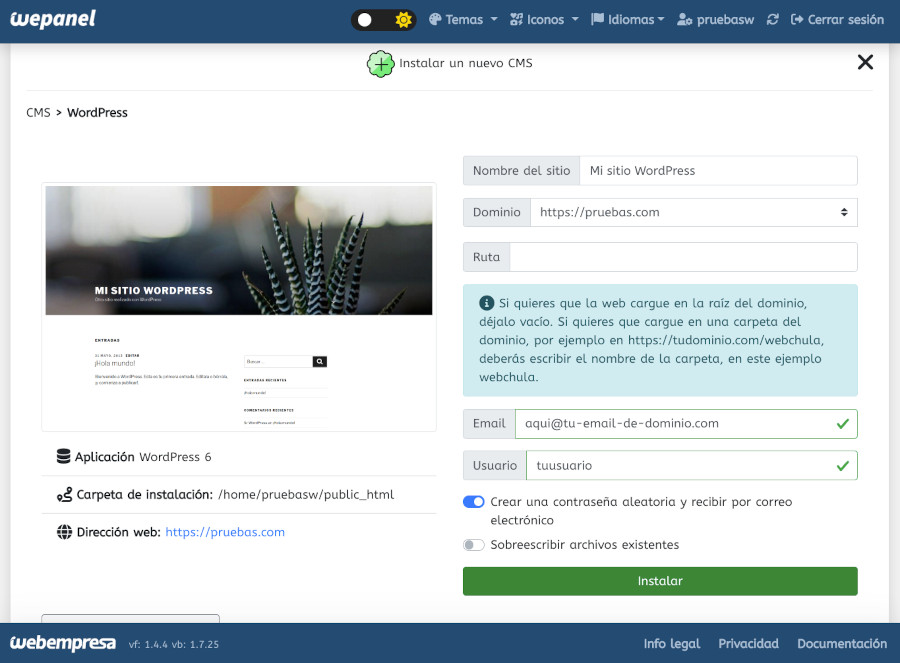
Task: Open Privacidad footer link
Action: click(748, 643)
